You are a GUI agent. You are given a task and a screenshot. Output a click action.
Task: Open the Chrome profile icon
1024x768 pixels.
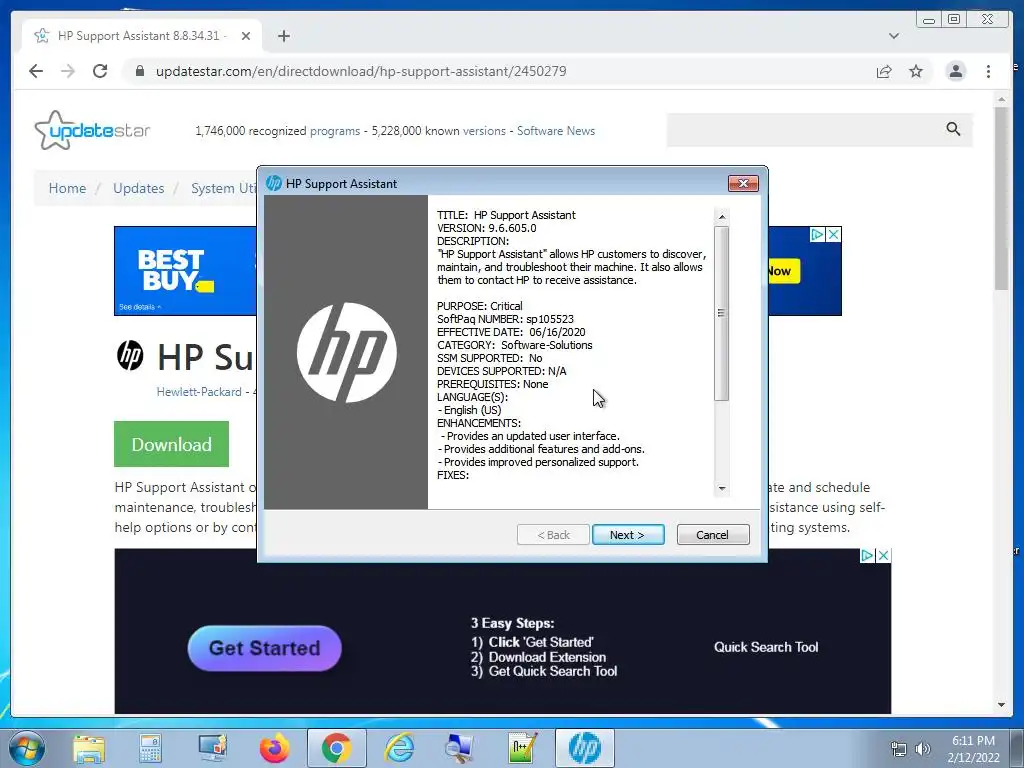(955, 71)
